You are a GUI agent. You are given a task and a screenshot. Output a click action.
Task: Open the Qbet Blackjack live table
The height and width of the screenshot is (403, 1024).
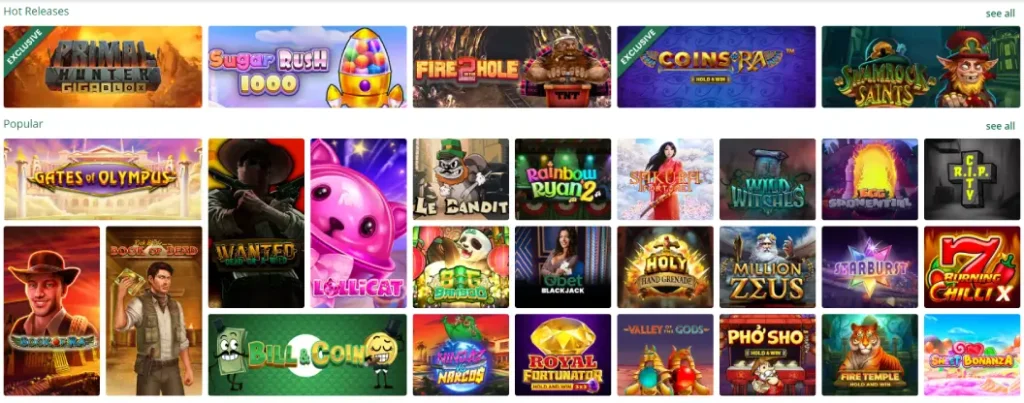pos(563,266)
